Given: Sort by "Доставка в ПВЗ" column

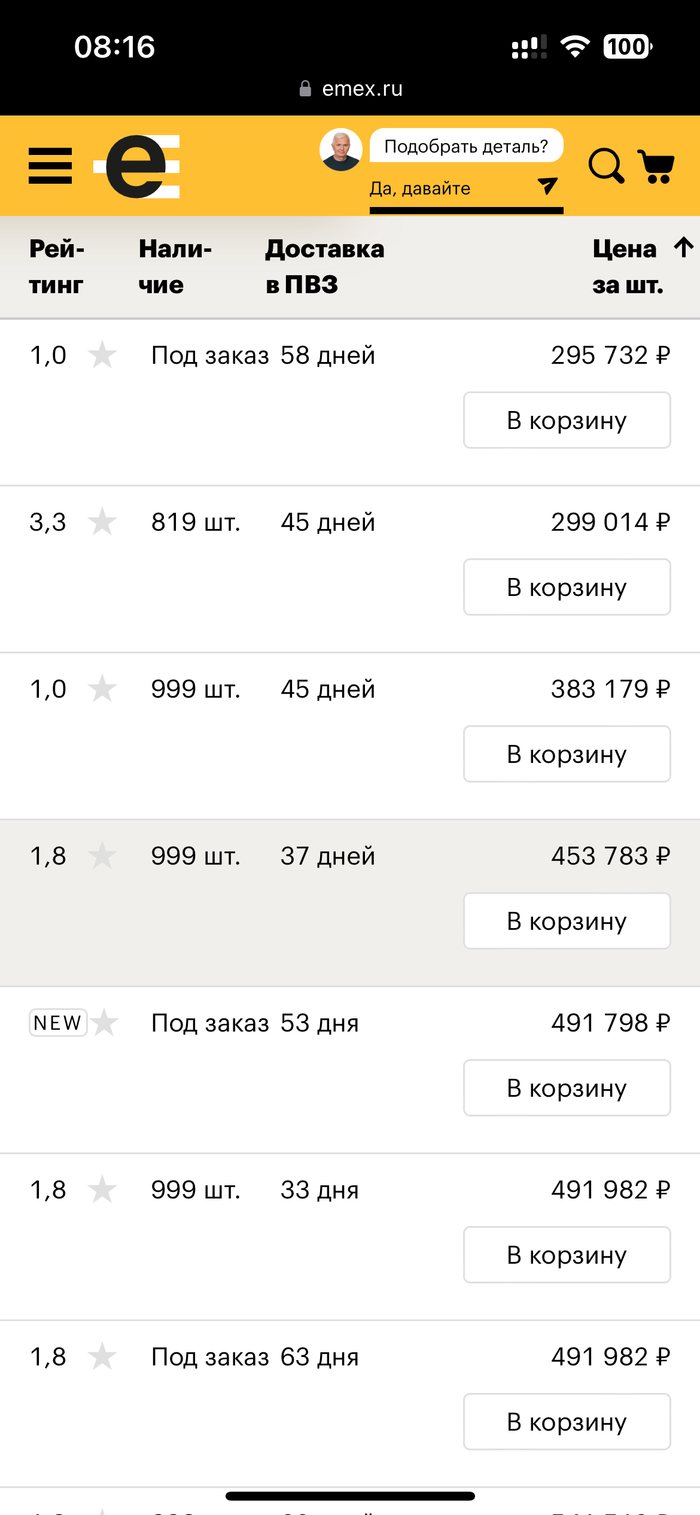Looking at the screenshot, I should click(x=324, y=267).
